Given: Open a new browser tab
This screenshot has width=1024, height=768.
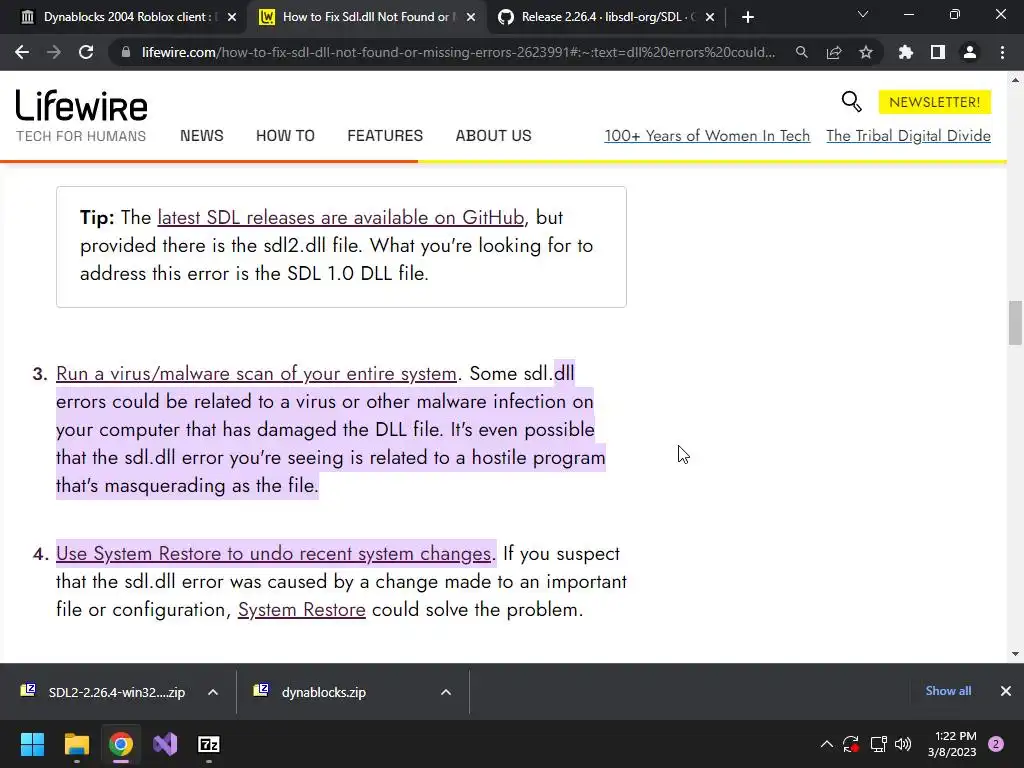Looking at the screenshot, I should tap(748, 17).
